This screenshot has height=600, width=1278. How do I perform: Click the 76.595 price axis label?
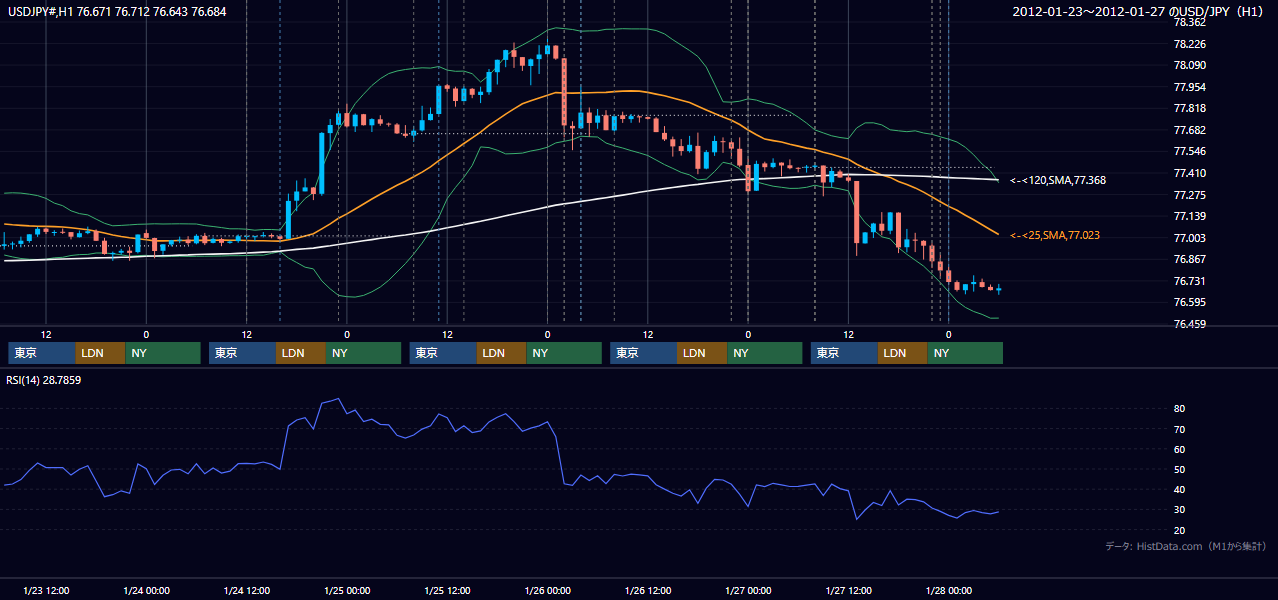(x=1189, y=302)
